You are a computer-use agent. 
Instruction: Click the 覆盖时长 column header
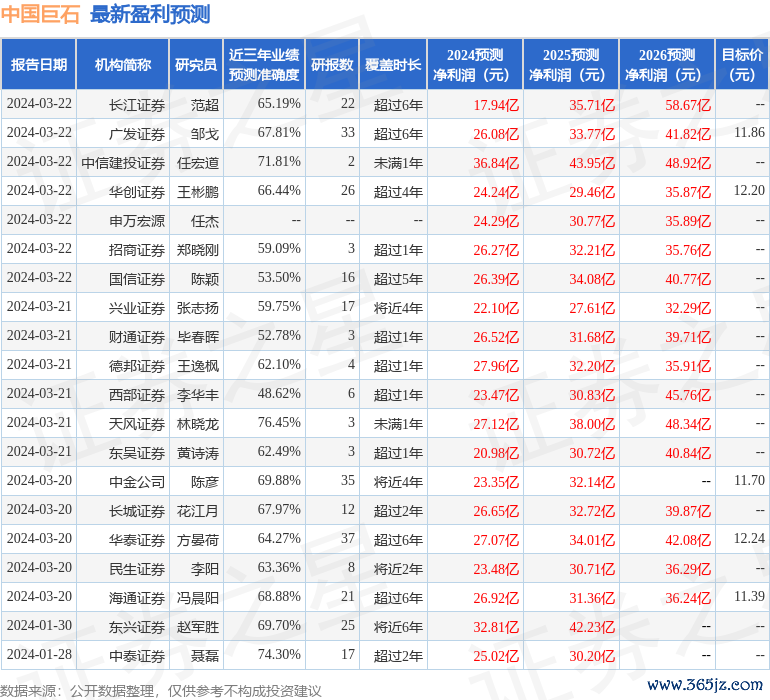coord(392,65)
